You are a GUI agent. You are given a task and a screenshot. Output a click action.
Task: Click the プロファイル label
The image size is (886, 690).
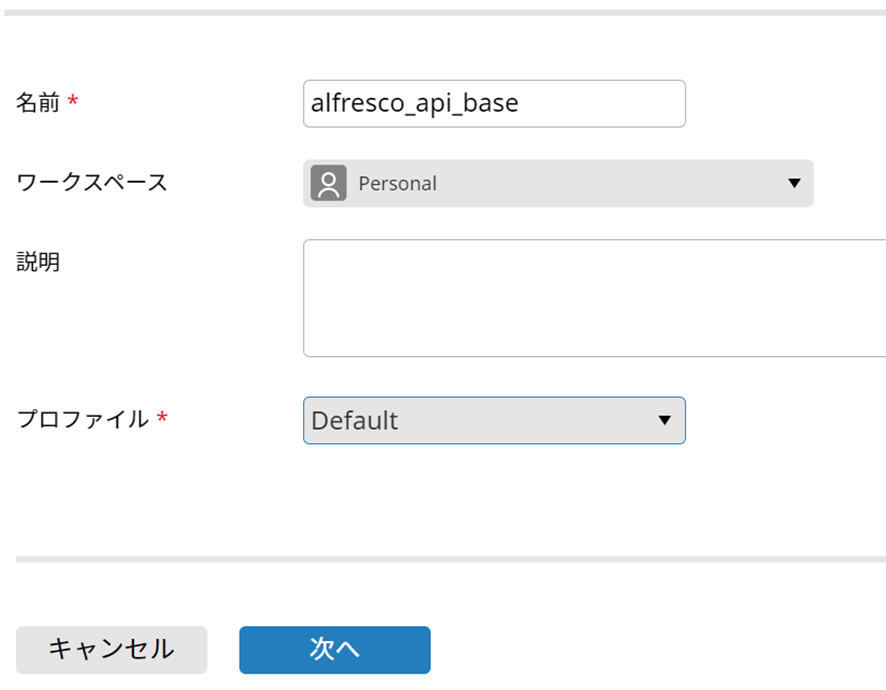pos(83,419)
